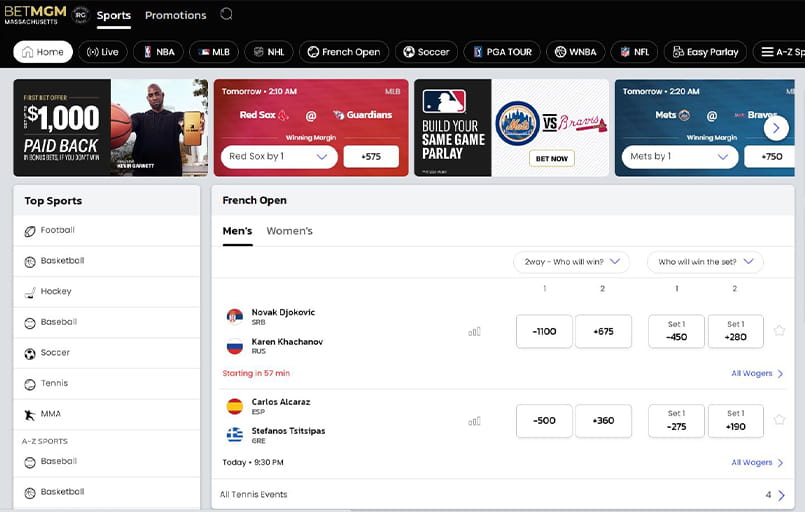
Task: Advance the promo carousel with right arrow
Action: click(776, 128)
